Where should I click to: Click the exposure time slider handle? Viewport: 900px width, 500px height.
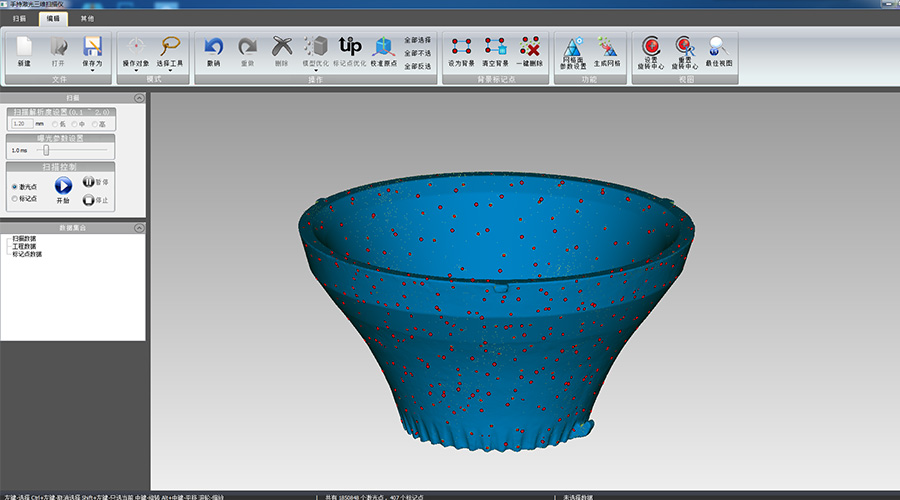[46, 150]
